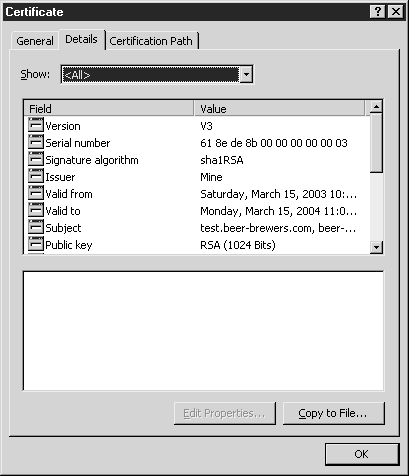
Task: Switch to the General tab
Action: point(35,41)
